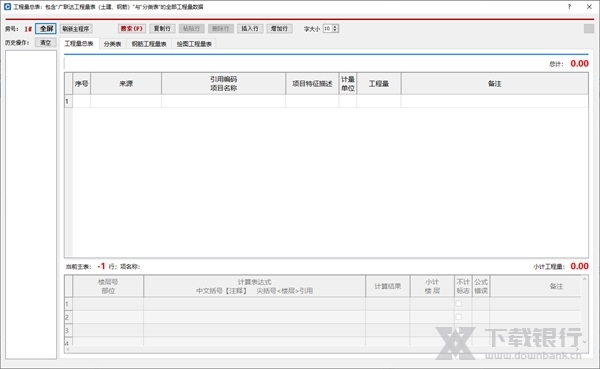
Task: Click the 项目特征描述 column header
Action: coord(312,83)
